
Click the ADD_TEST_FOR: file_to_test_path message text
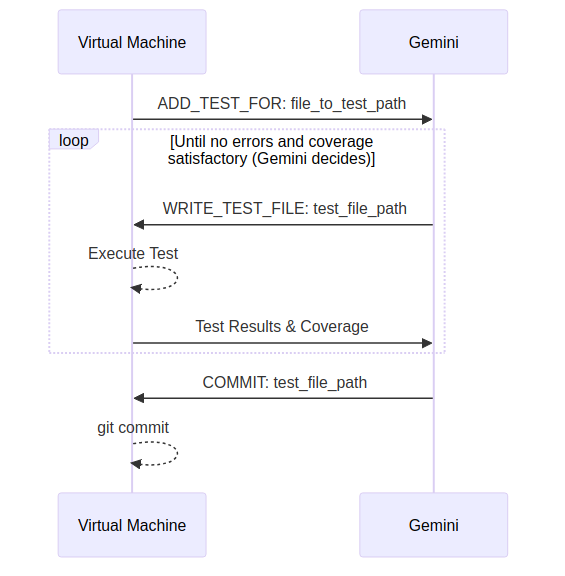click(x=282, y=103)
